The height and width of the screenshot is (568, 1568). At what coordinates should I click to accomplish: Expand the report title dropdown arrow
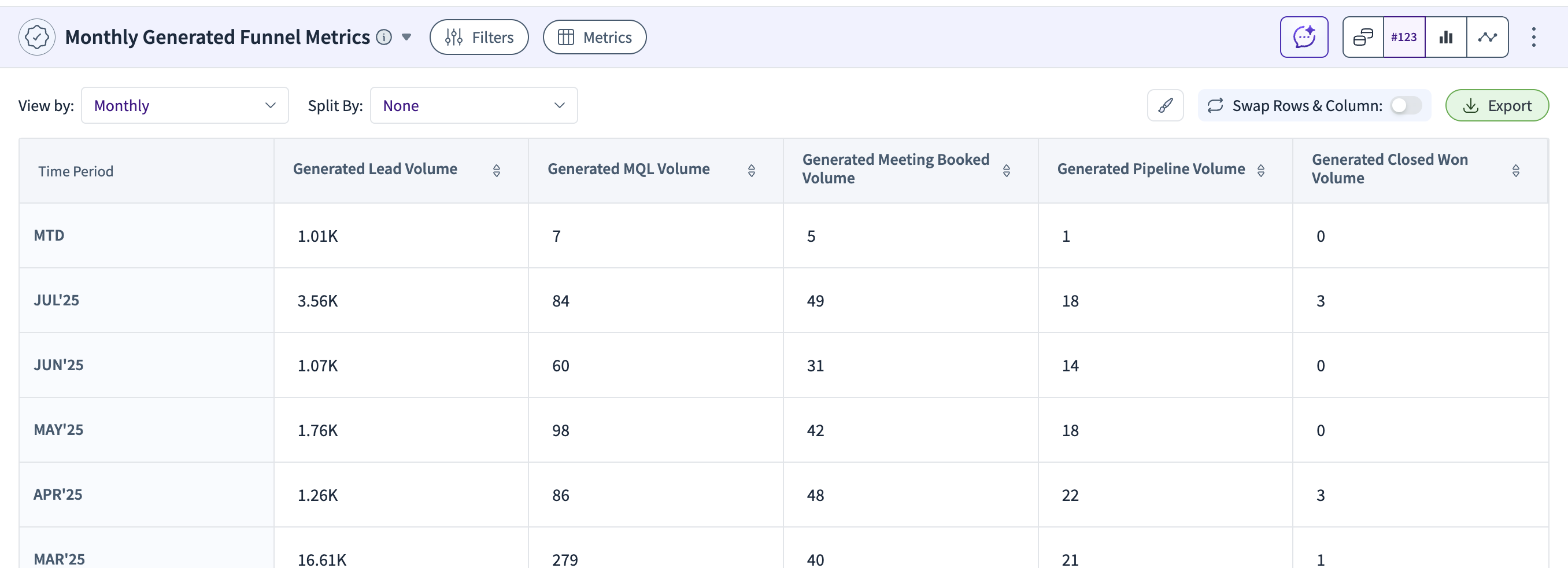[x=406, y=37]
